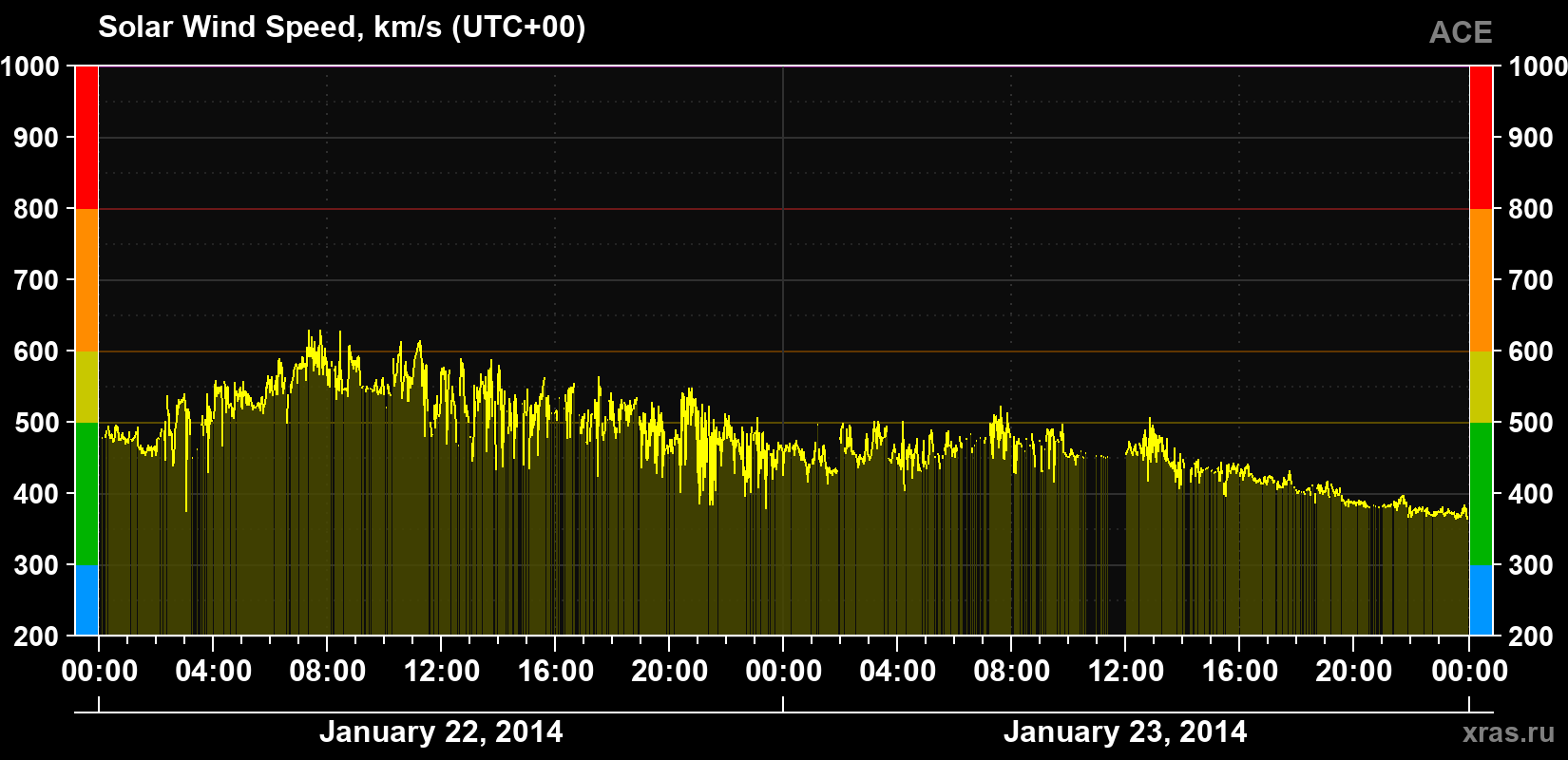This screenshot has height=760, width=1568.
Task: Click the 20:00 time label for January 23
Action: click(x=1354, y=672)
